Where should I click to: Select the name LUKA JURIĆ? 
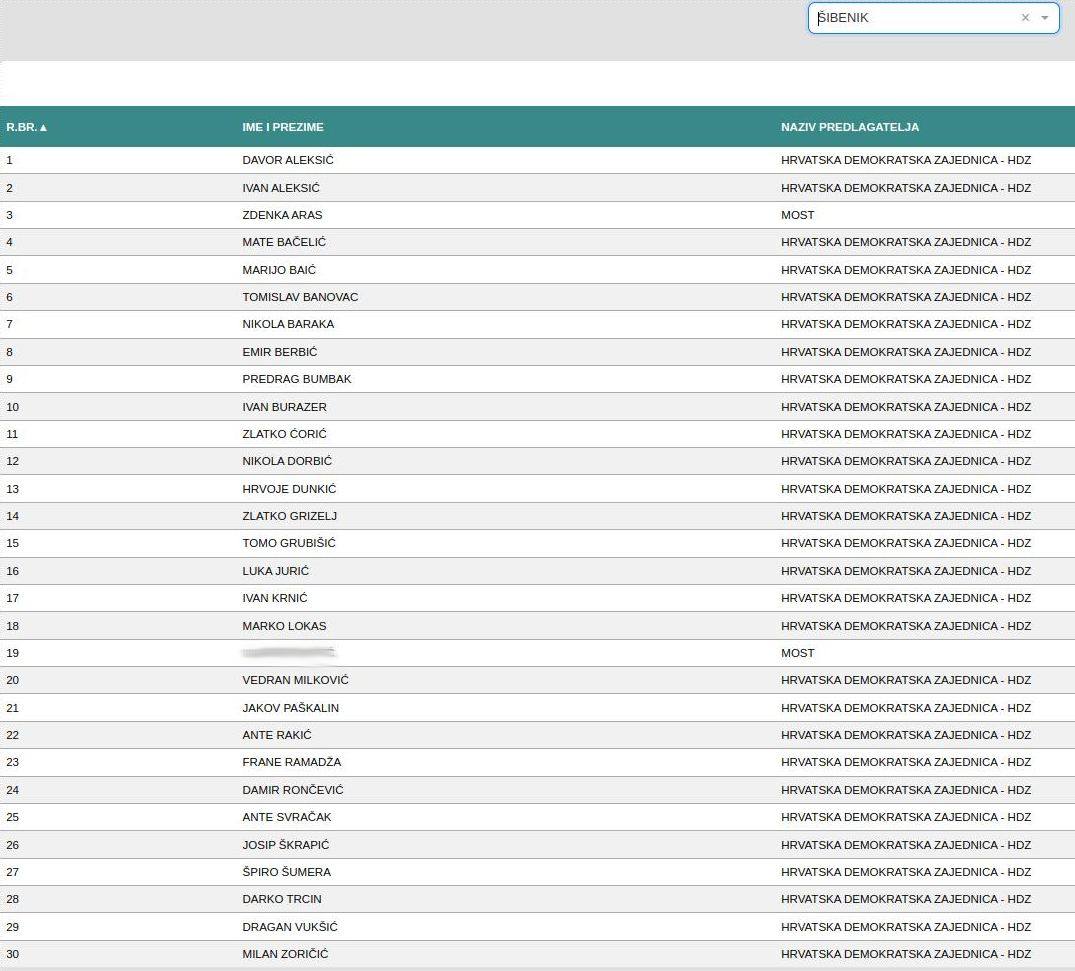coord(275,571)
